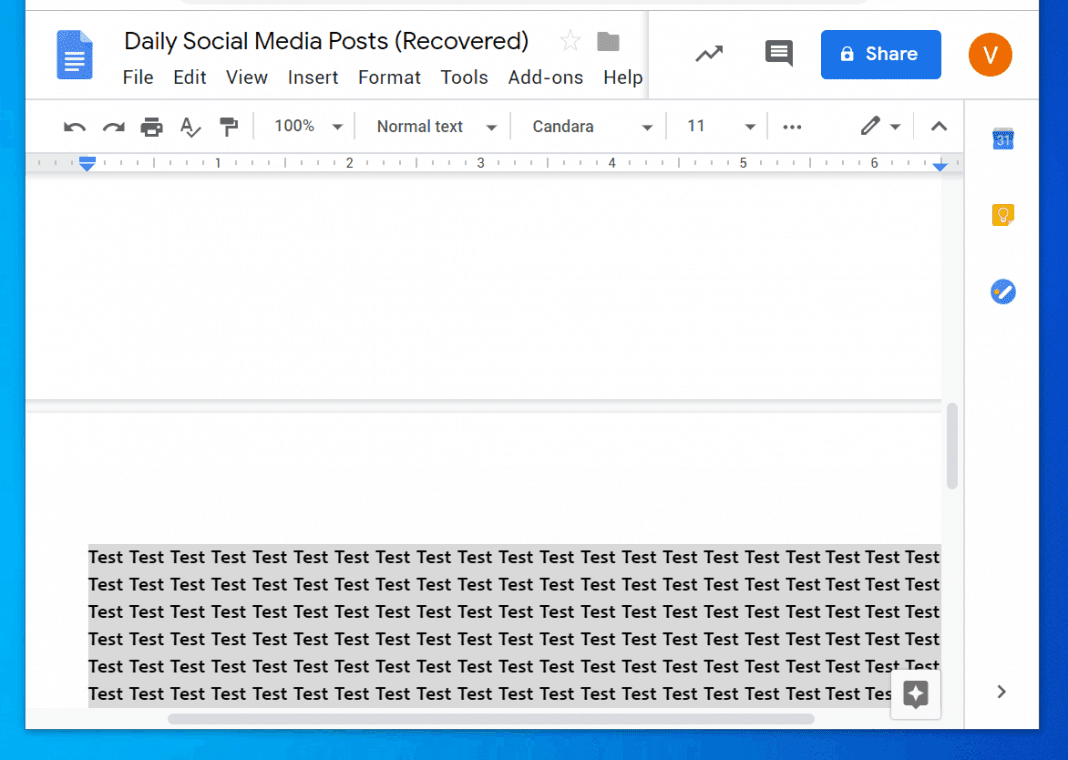Screen dimensions: 1068x760
Task: Select the Paint format tool
Action: [x=231, y=126]
